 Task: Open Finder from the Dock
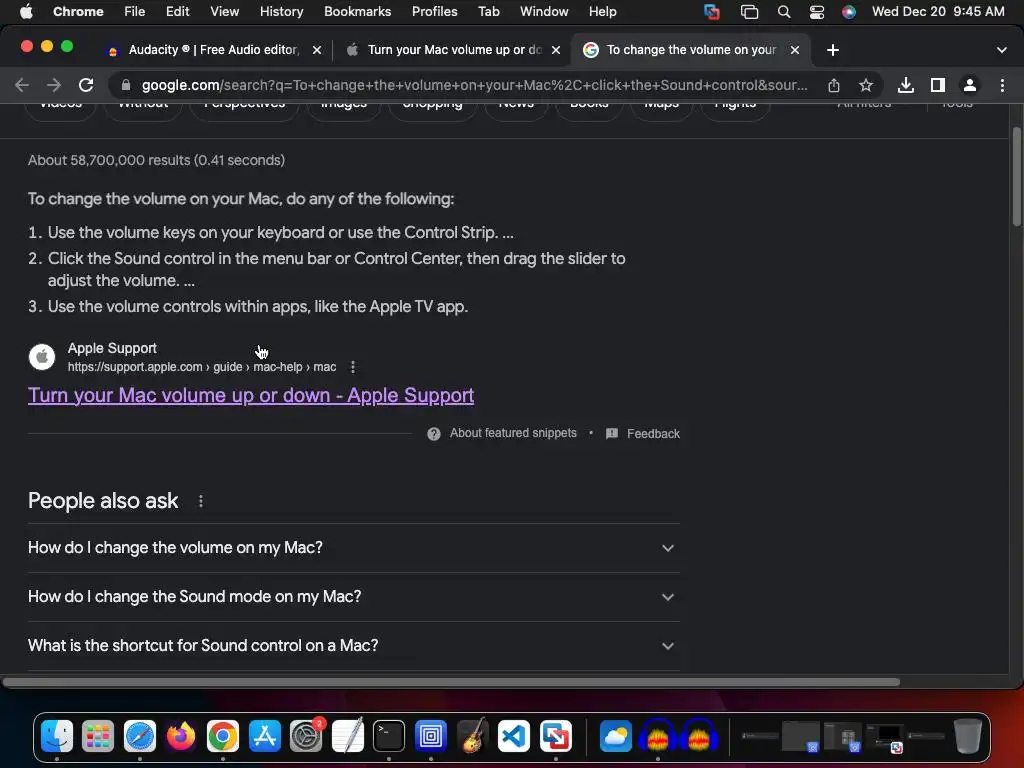click(57, 737)
